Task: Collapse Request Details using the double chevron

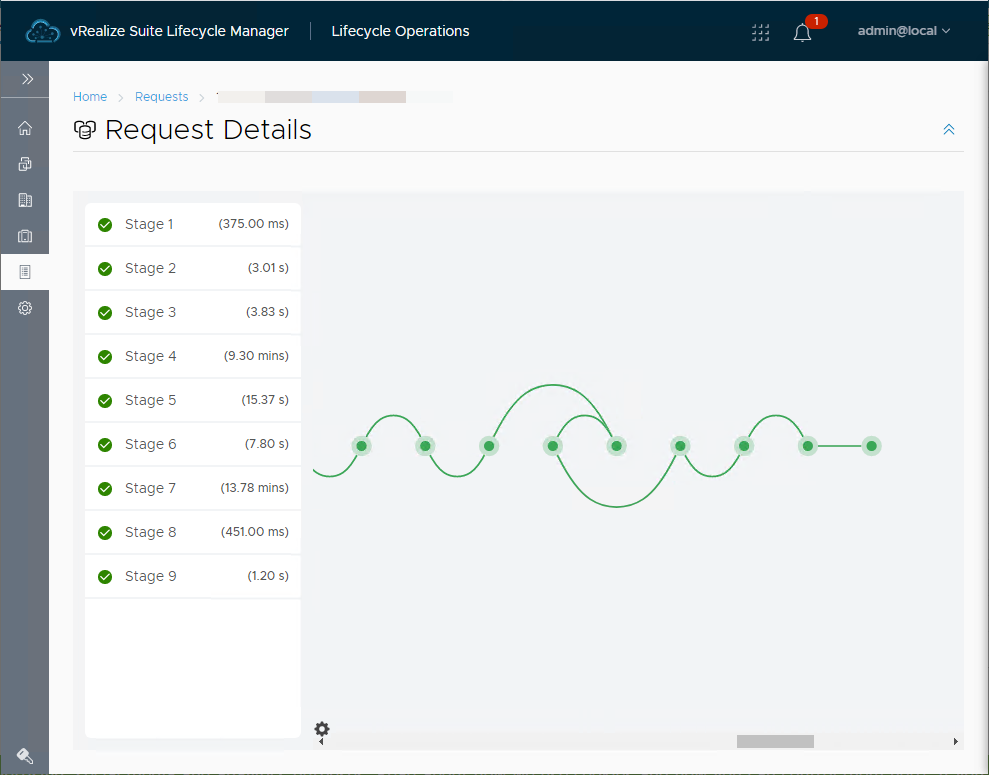Action: pyautogui.click(x=948, y=129)
